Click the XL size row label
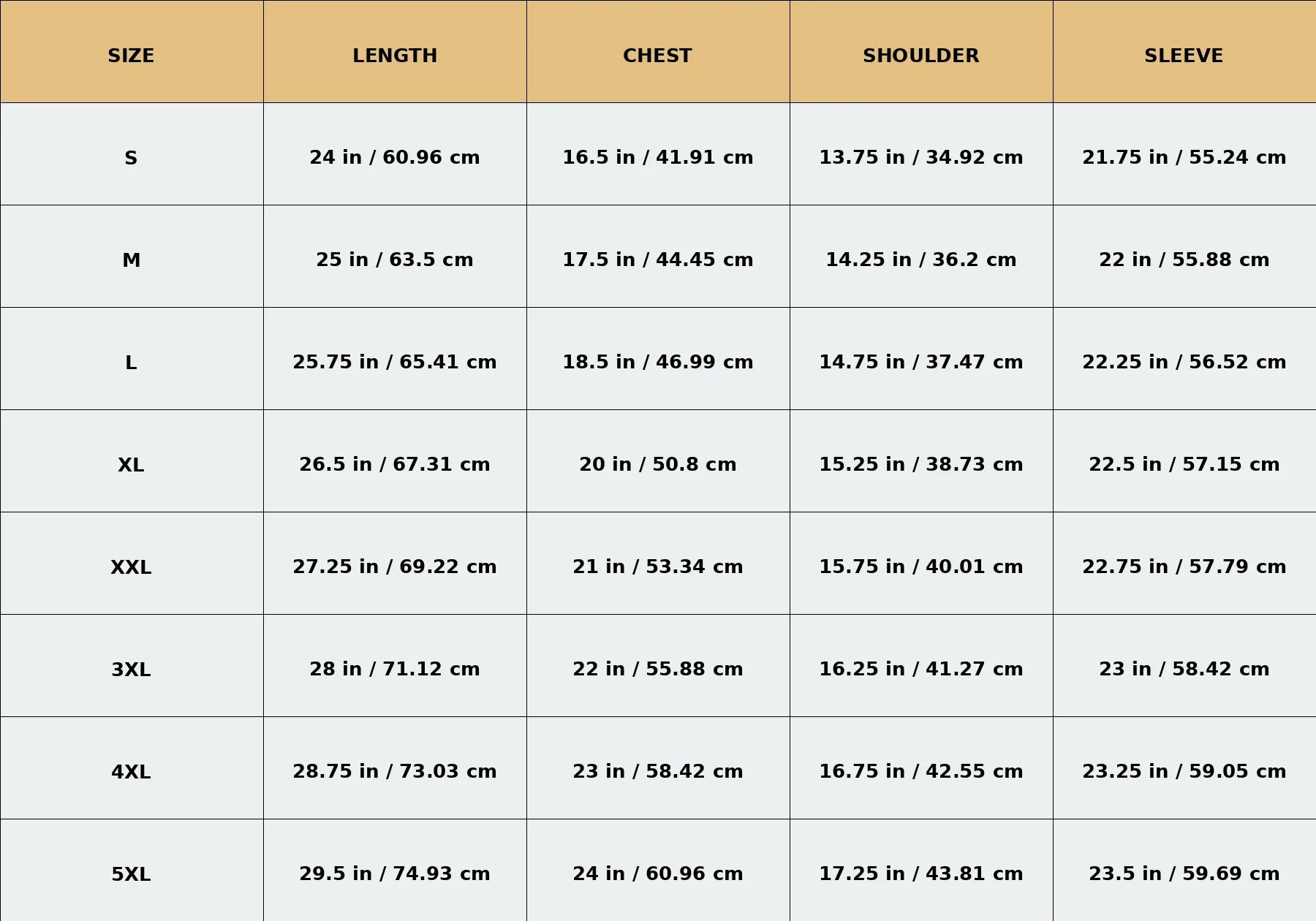The image size is (1316, 921). click(131, 465)
